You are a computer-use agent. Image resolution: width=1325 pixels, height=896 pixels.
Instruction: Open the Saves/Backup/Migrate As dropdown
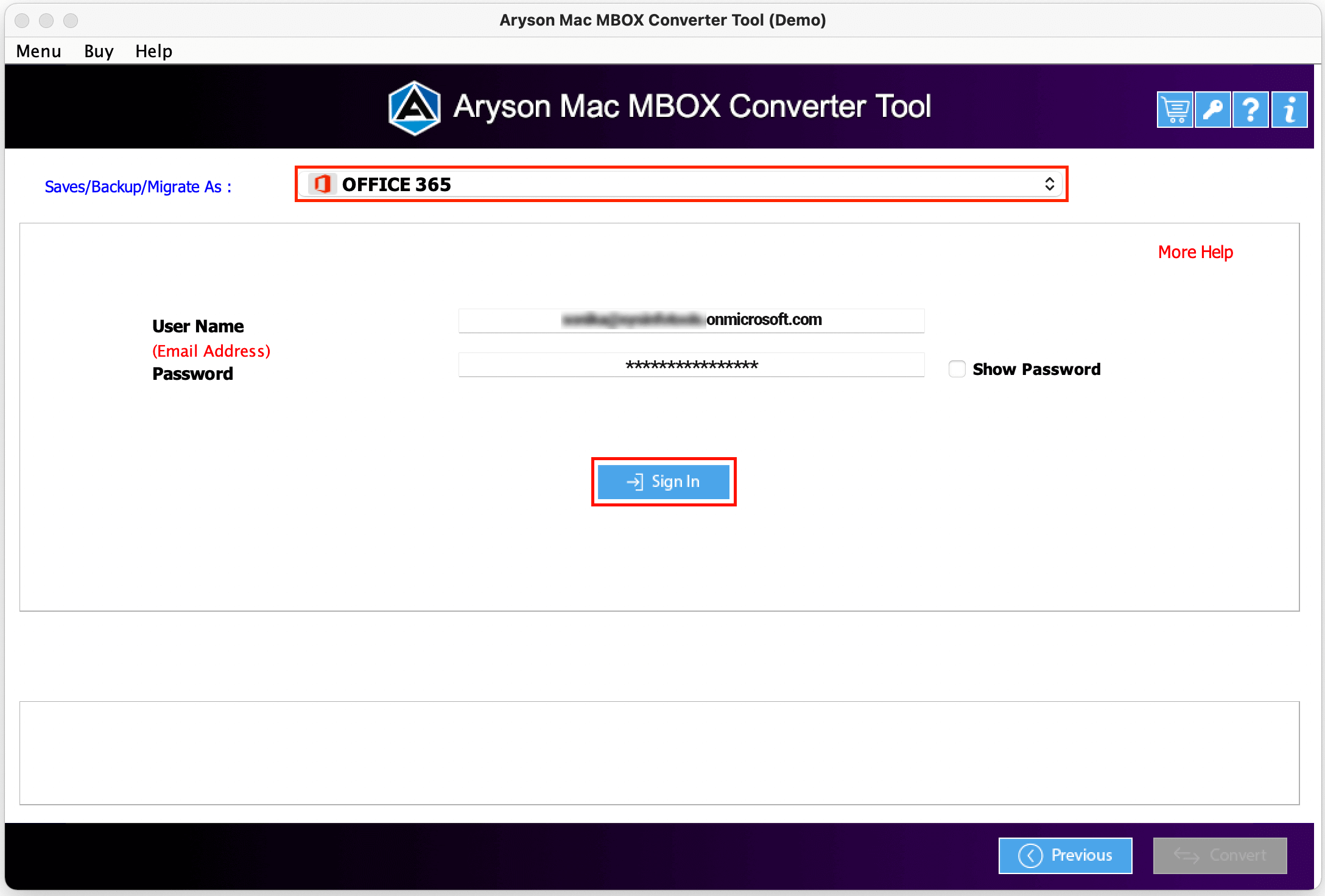coord(681,184)
